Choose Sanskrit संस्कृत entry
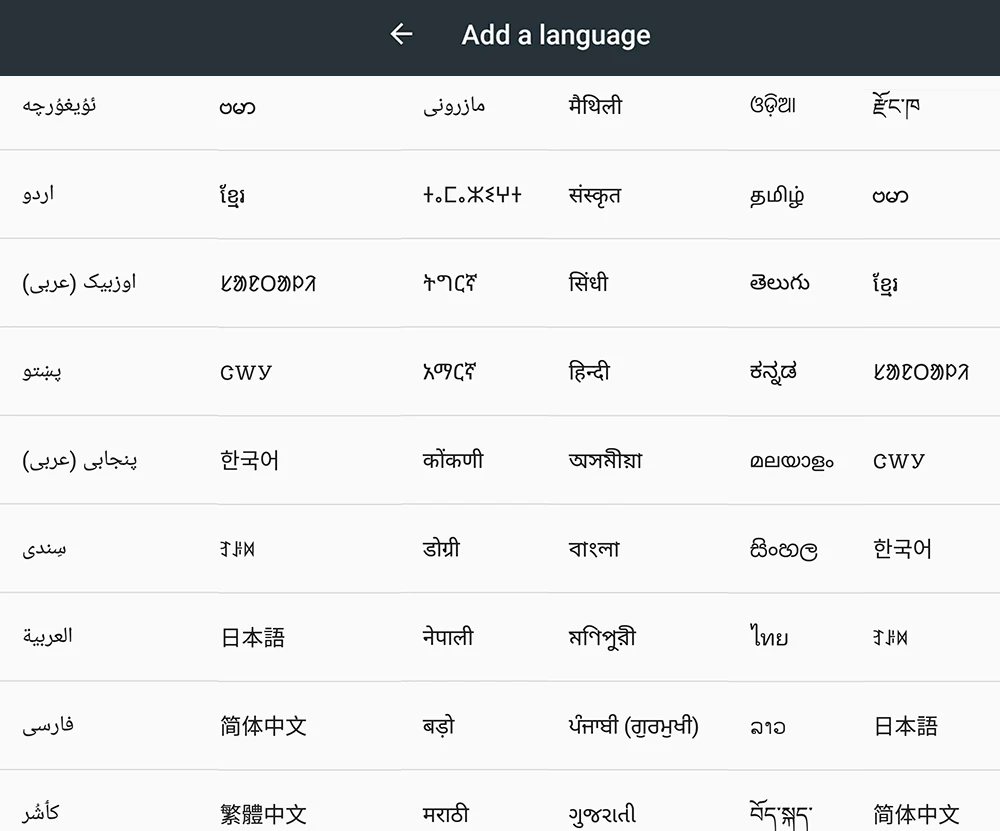 tap(594, 195)
